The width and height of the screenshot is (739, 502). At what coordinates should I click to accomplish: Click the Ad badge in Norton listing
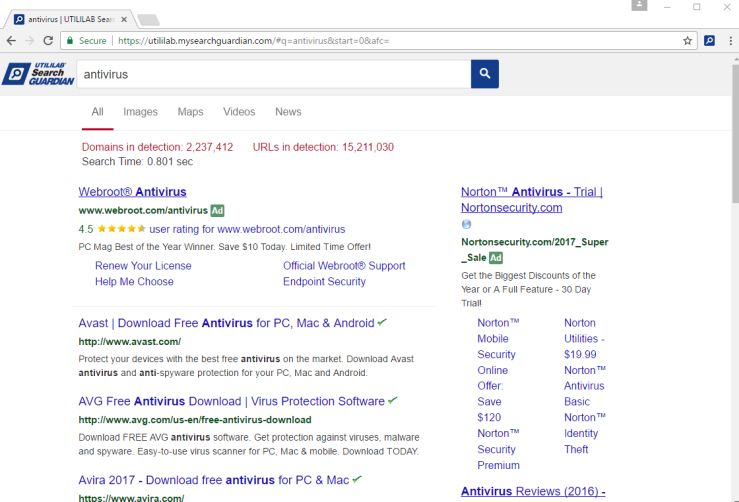point(496,257)
